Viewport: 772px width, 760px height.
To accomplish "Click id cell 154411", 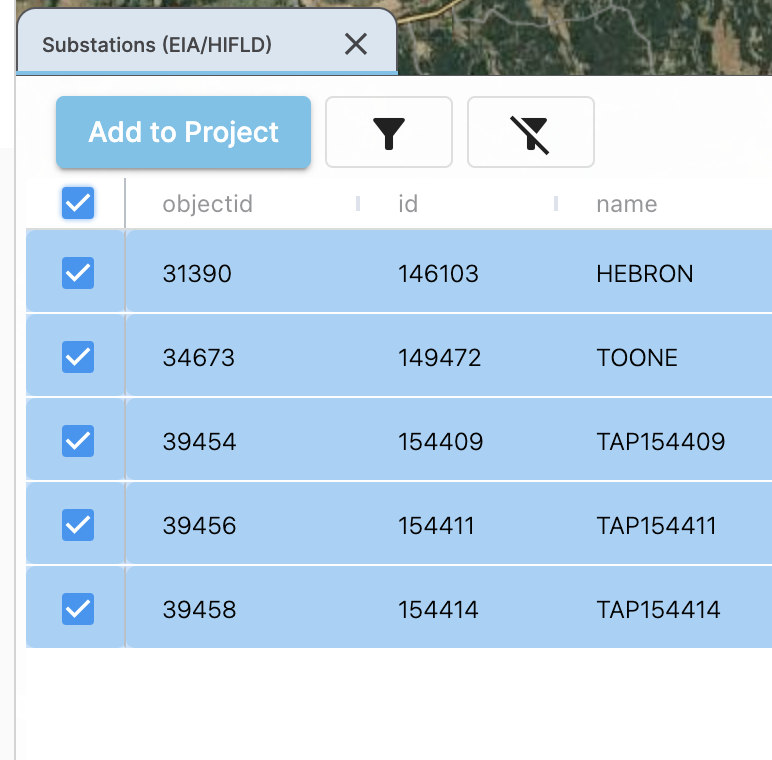I will [436, 526].
